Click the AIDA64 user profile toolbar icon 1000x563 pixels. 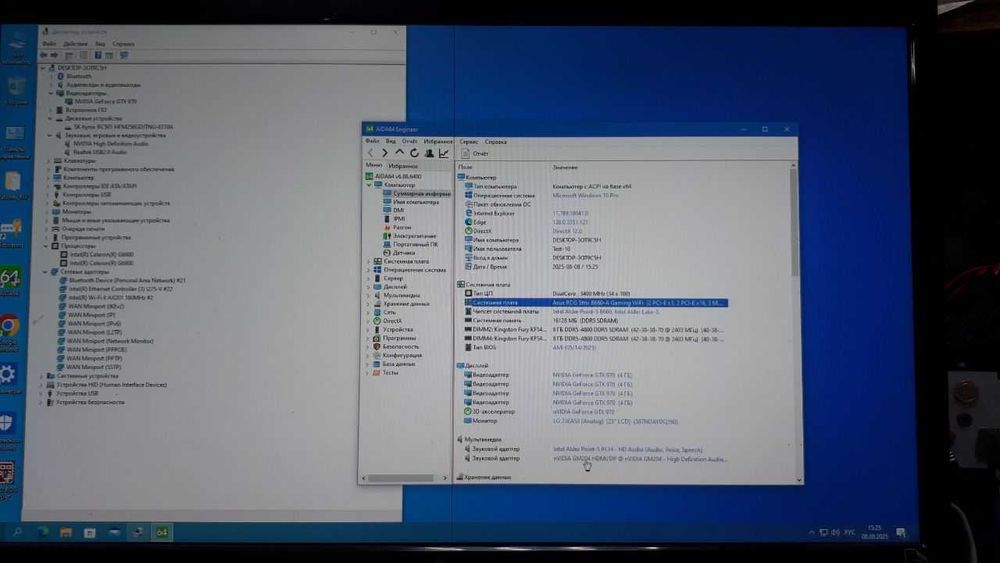pos(429,153)
